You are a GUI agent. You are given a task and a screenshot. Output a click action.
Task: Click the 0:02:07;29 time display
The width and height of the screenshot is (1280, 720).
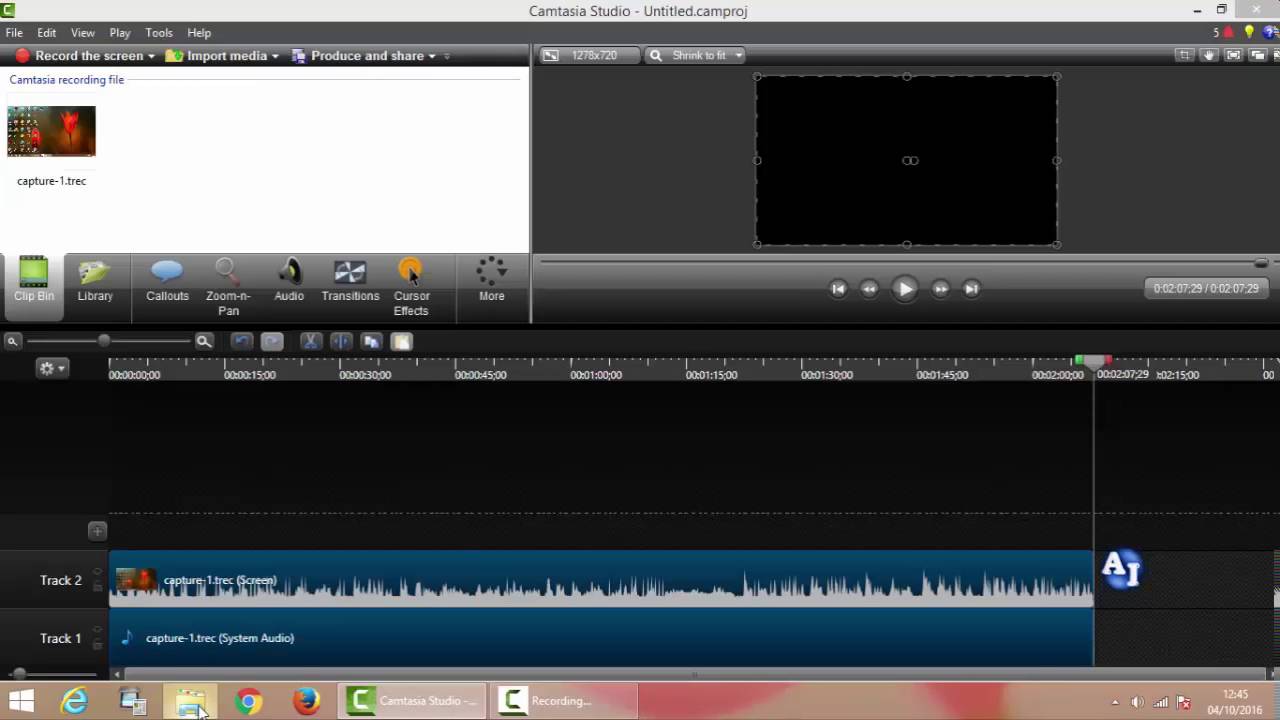click(x=1206, y=289)
